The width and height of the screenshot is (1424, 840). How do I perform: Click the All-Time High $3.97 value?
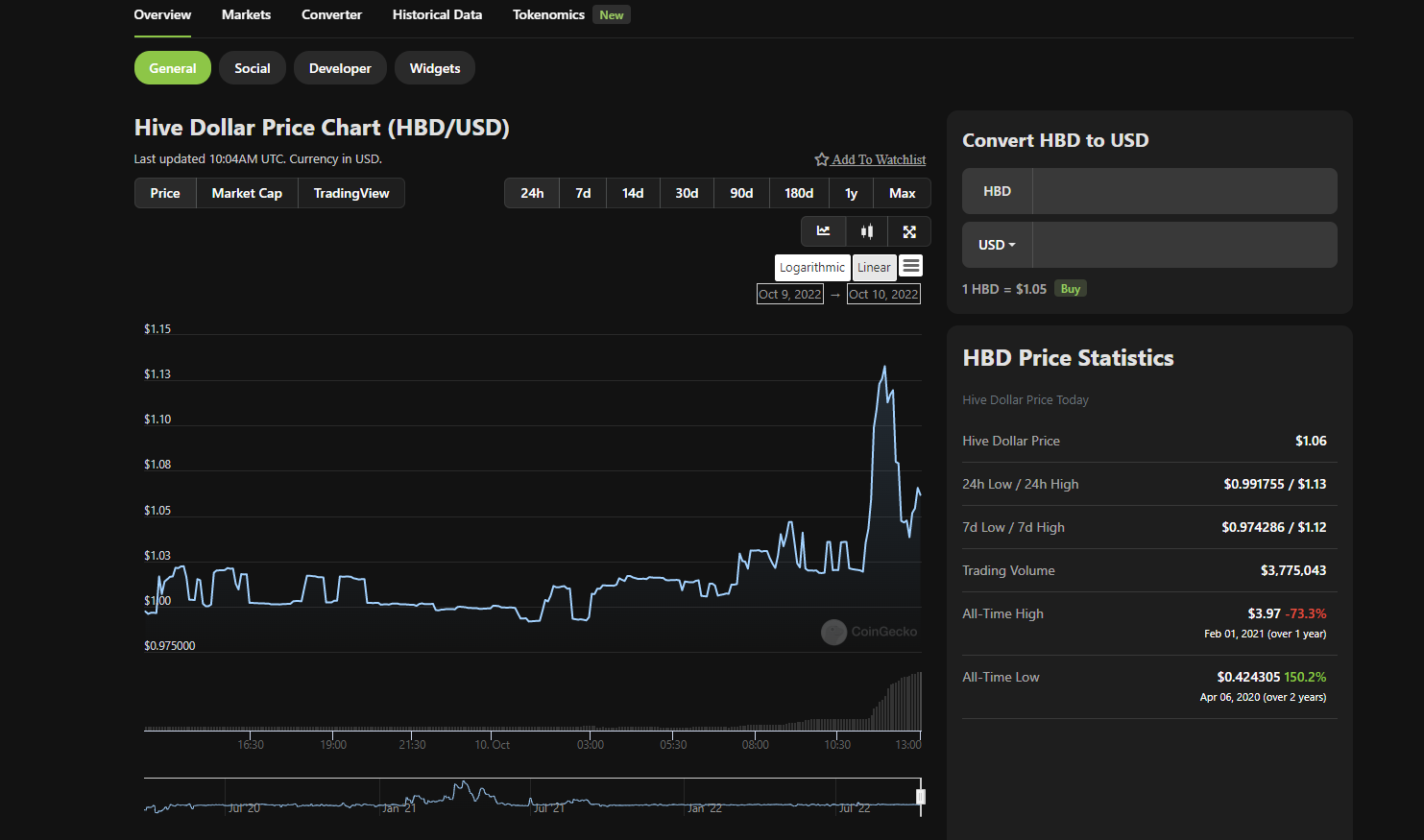(1264, 613)
